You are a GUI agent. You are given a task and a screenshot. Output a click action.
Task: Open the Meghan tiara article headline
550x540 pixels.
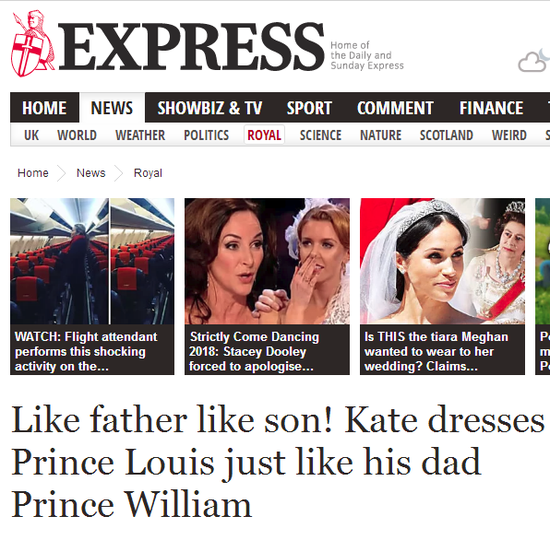point(436,351)
